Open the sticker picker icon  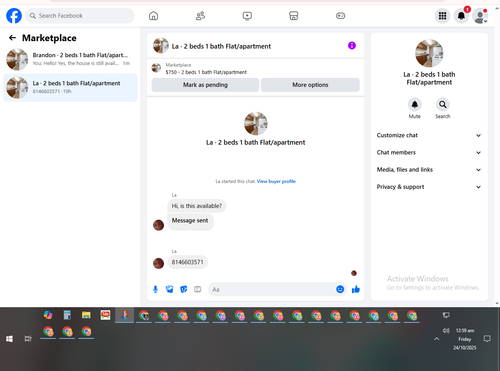click(x=184, y=289)
